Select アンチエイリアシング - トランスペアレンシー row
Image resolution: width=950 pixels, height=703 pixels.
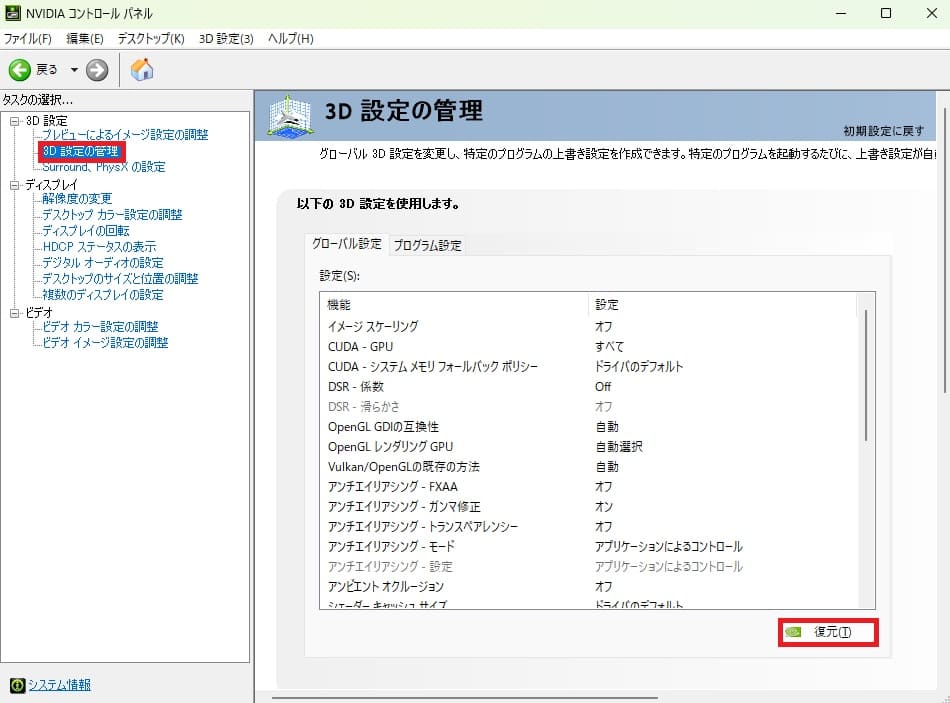pos(589,527)
